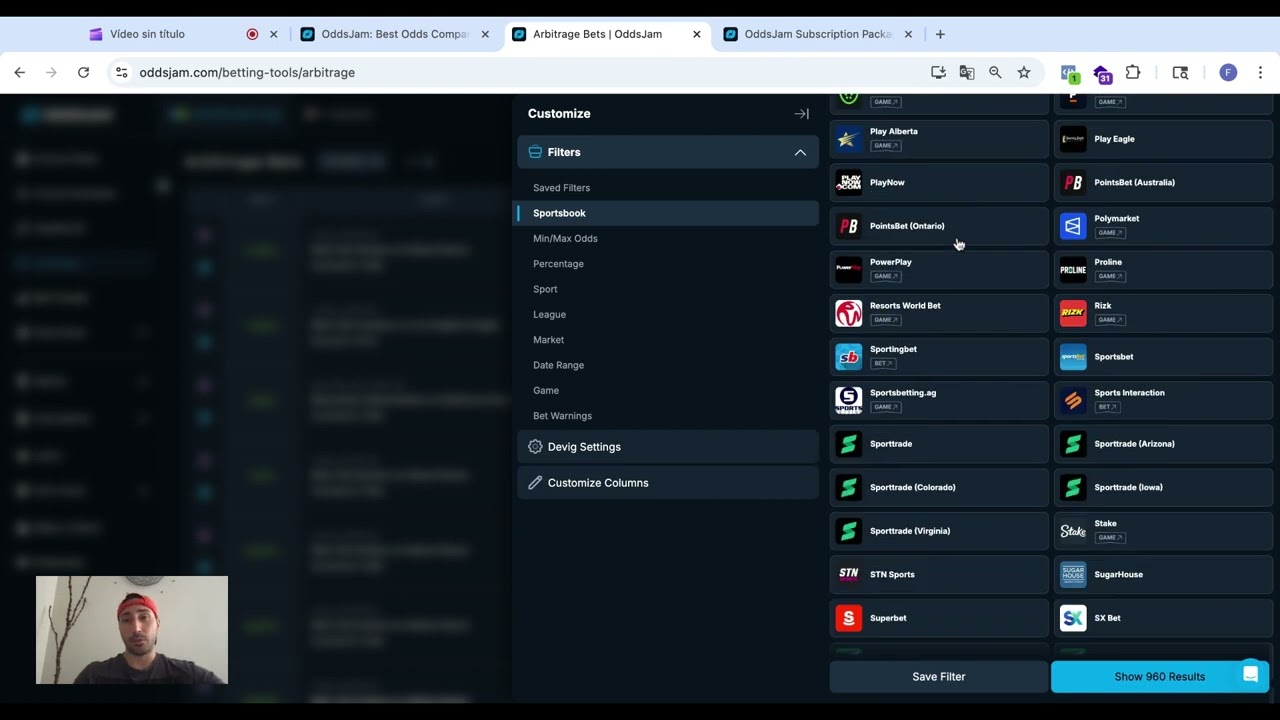
Task: Click the Proline logo icon
Action: tap(1073, 269)
